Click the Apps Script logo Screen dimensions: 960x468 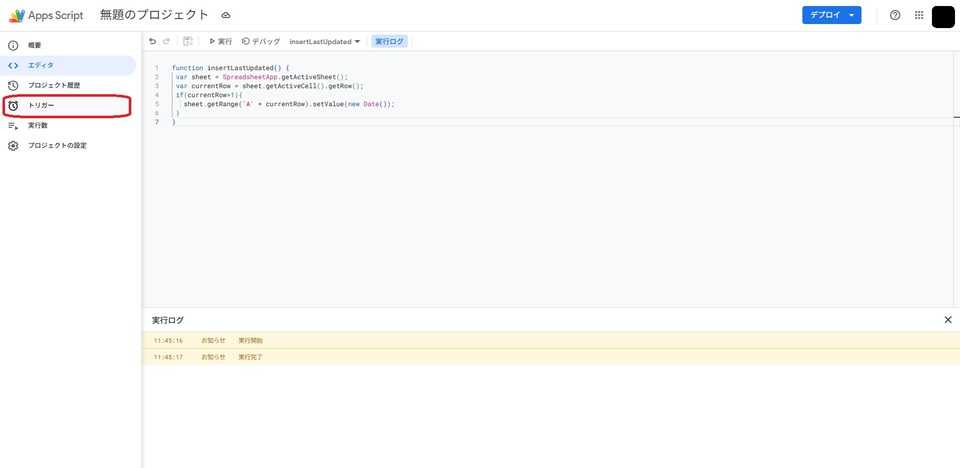pyautogui.click(x=16, y=16)
